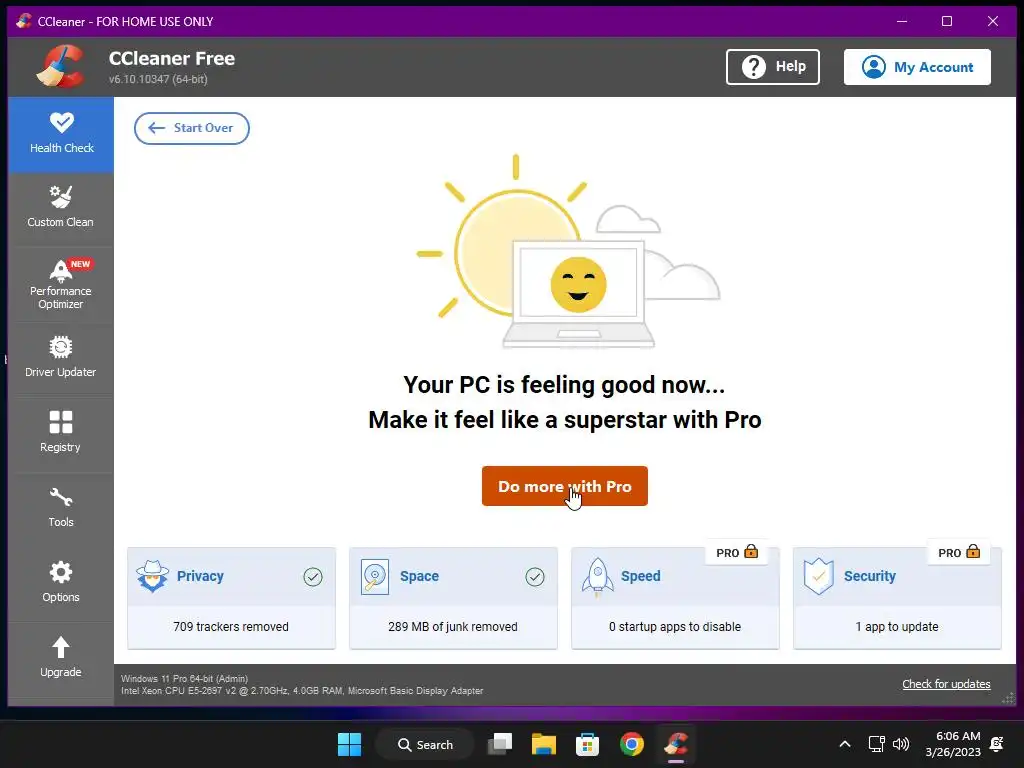
Task: Open Google Chrome from taskbar
Action: [632, 744]
